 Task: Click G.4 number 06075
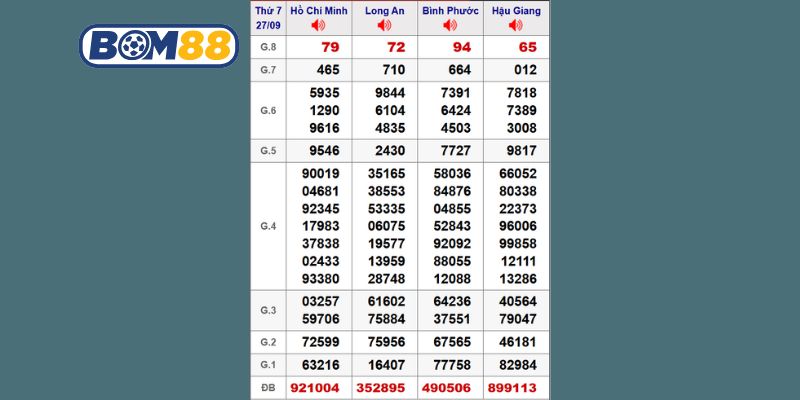[x=387, y=226]
